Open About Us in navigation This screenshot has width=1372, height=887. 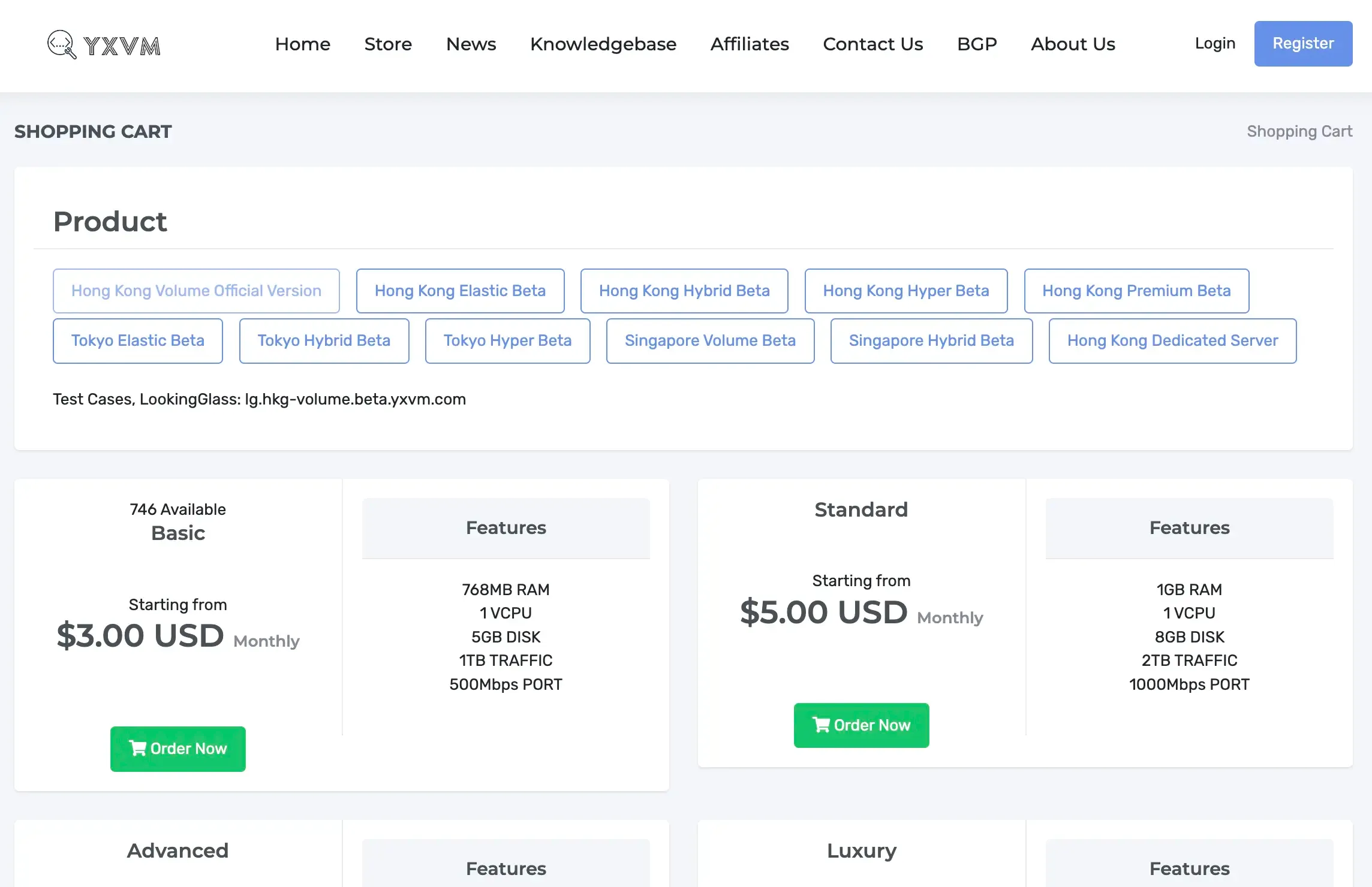1072,44
